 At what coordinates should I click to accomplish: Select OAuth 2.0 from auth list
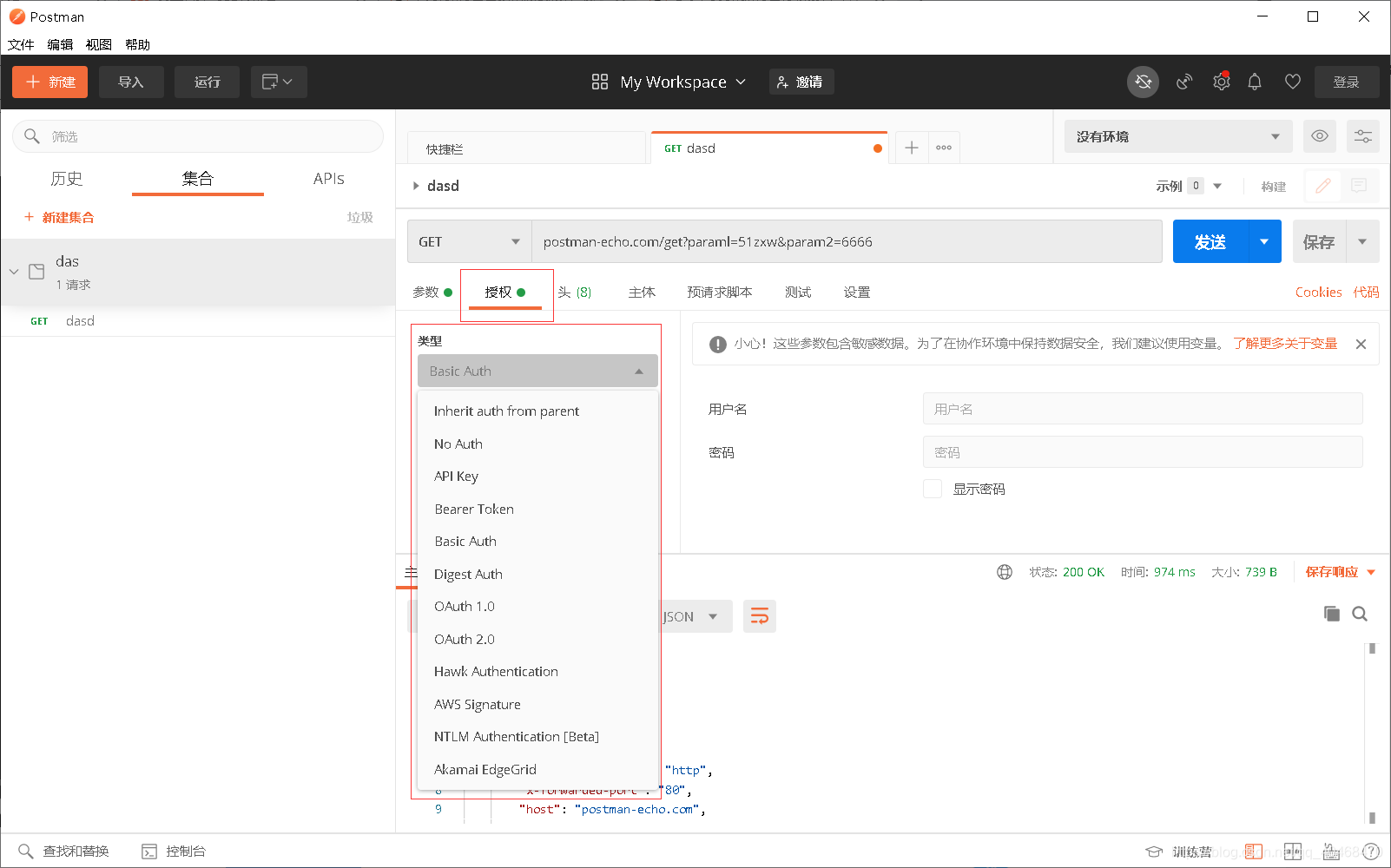(x=465, y=639)
